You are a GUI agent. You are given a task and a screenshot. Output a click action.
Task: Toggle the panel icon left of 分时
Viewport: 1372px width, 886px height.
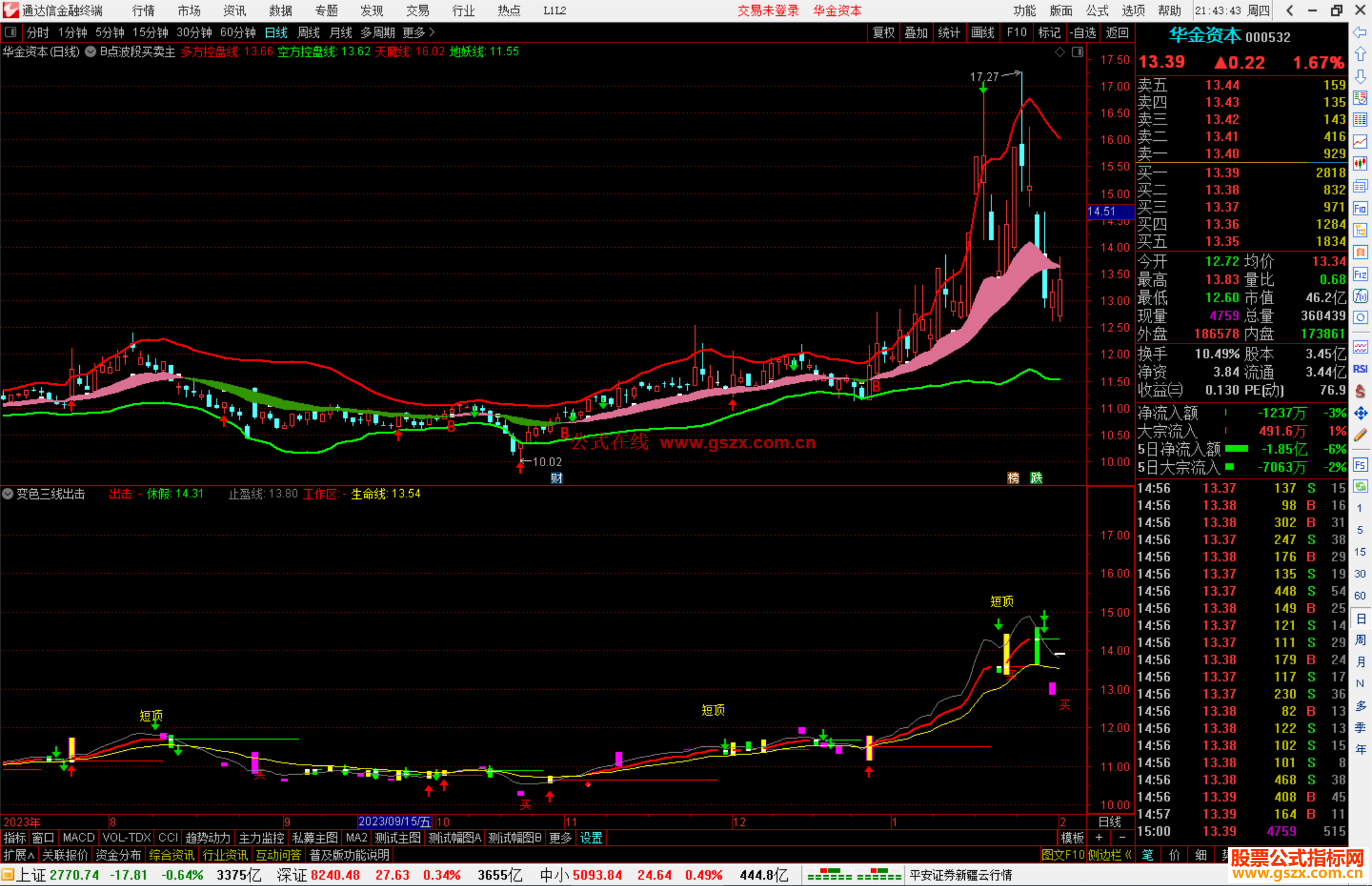11,32
